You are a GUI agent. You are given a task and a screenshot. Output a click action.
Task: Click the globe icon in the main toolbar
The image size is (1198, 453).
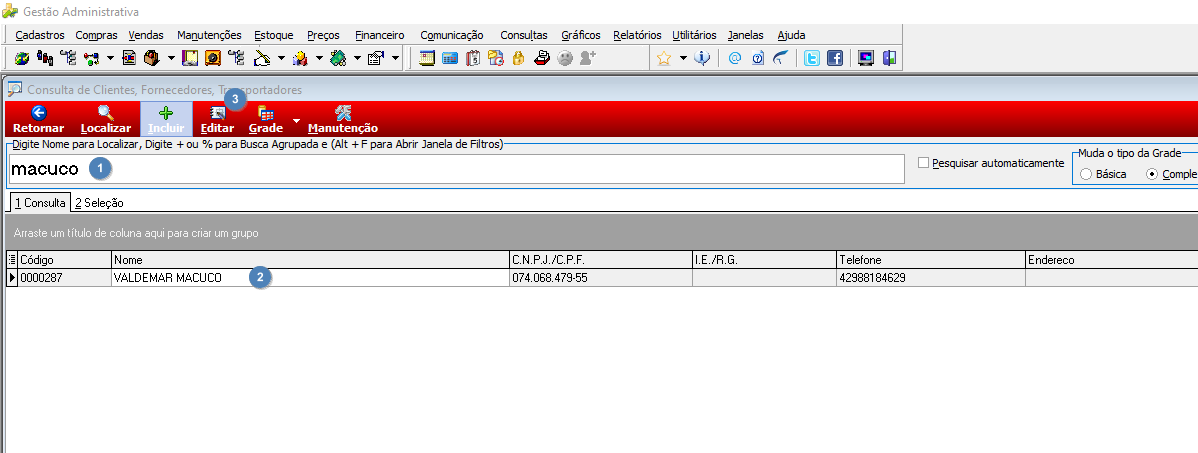tap(22, 58)
